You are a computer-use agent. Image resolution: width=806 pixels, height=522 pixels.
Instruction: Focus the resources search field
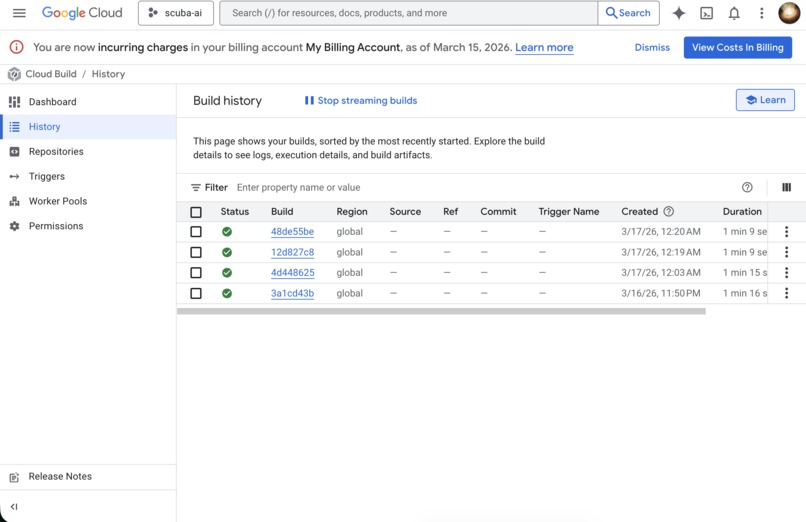409,13
